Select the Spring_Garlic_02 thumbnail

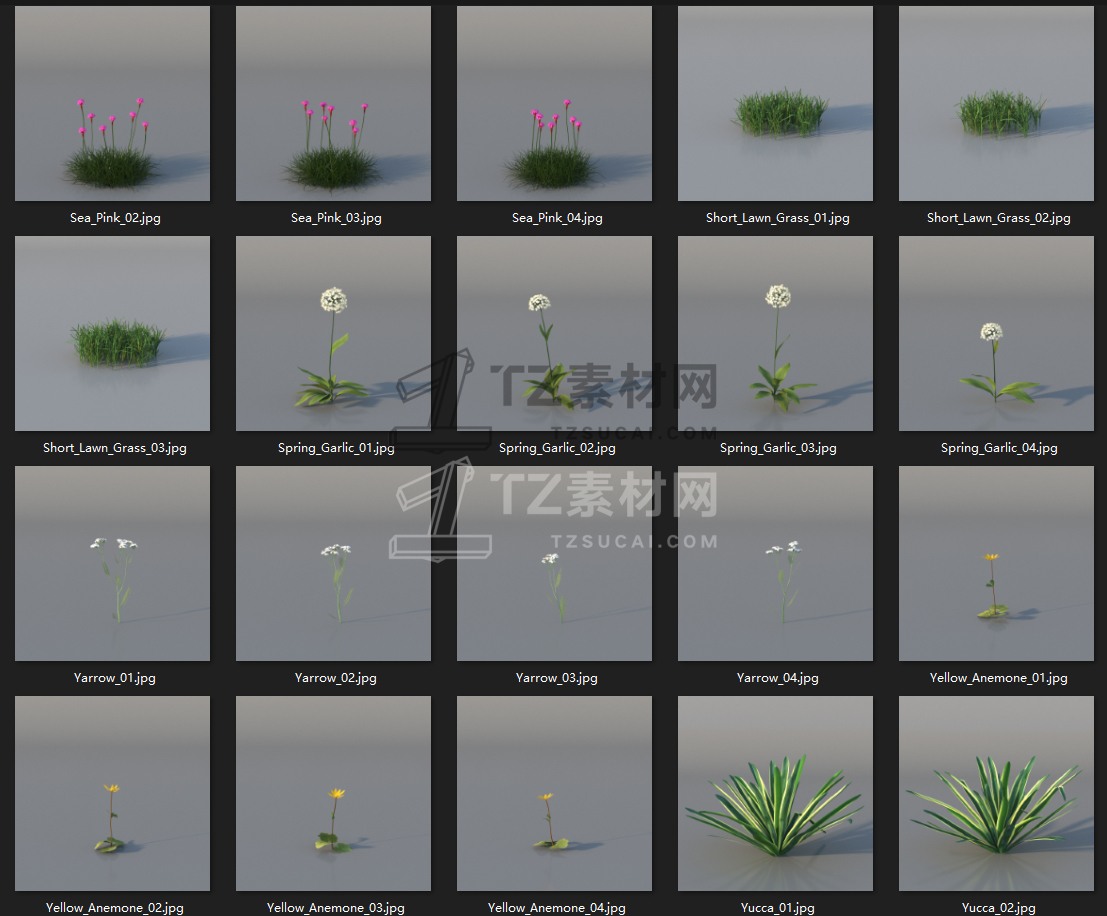pos(554,333)
